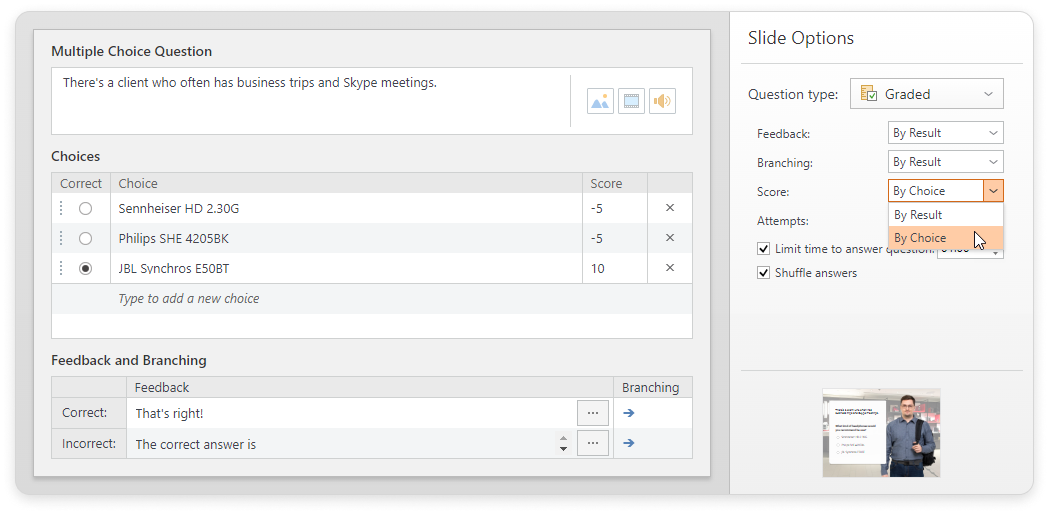Mark Sennheiser HD 2.30G as correct
Image resolution: width=1049 pixels, height=514 pixels.
click(85, 209)
